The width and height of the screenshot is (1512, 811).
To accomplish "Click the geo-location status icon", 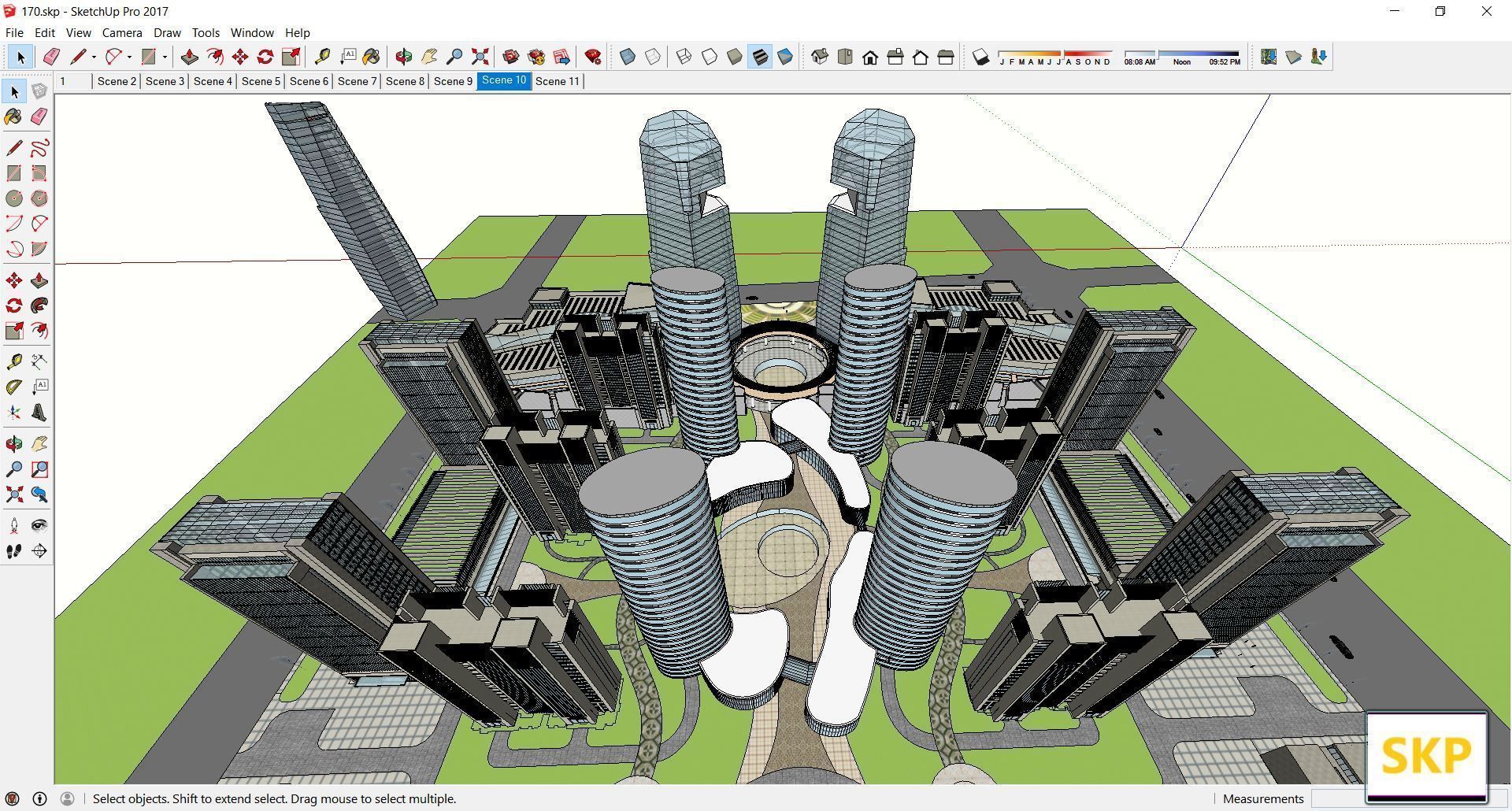I will coord(12,798).
